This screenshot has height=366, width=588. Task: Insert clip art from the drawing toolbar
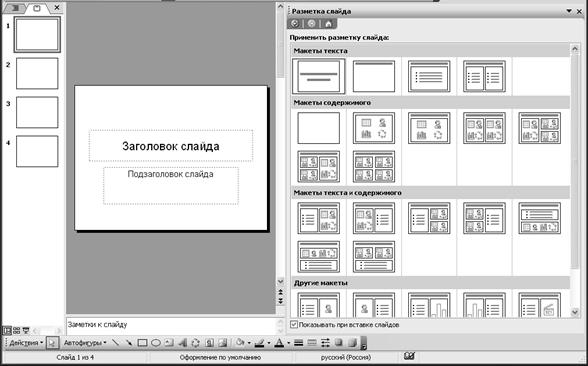tap(209, 343)
